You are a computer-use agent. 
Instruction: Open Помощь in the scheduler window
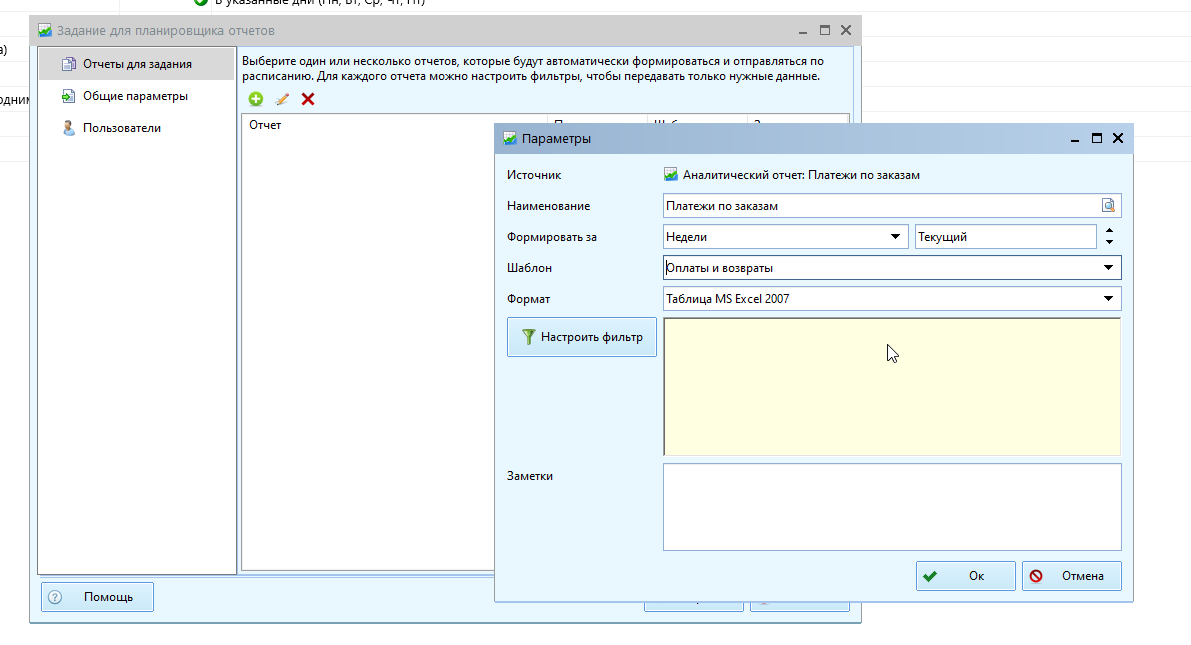point(97,597)
